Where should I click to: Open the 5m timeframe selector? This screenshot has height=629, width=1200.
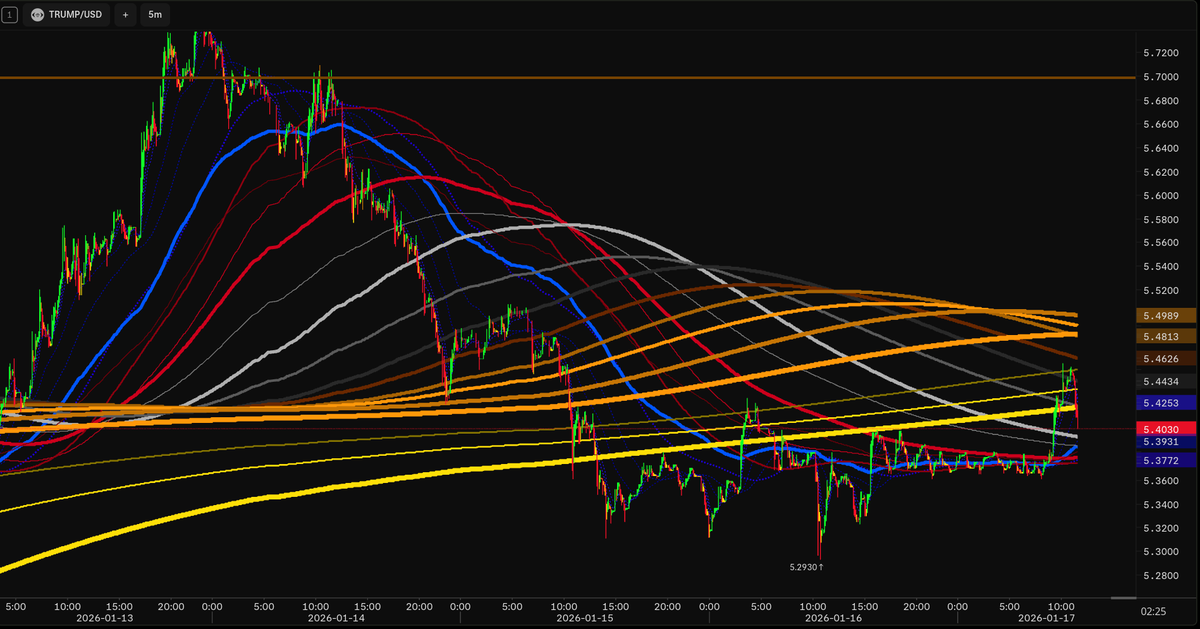coord(154,15)
